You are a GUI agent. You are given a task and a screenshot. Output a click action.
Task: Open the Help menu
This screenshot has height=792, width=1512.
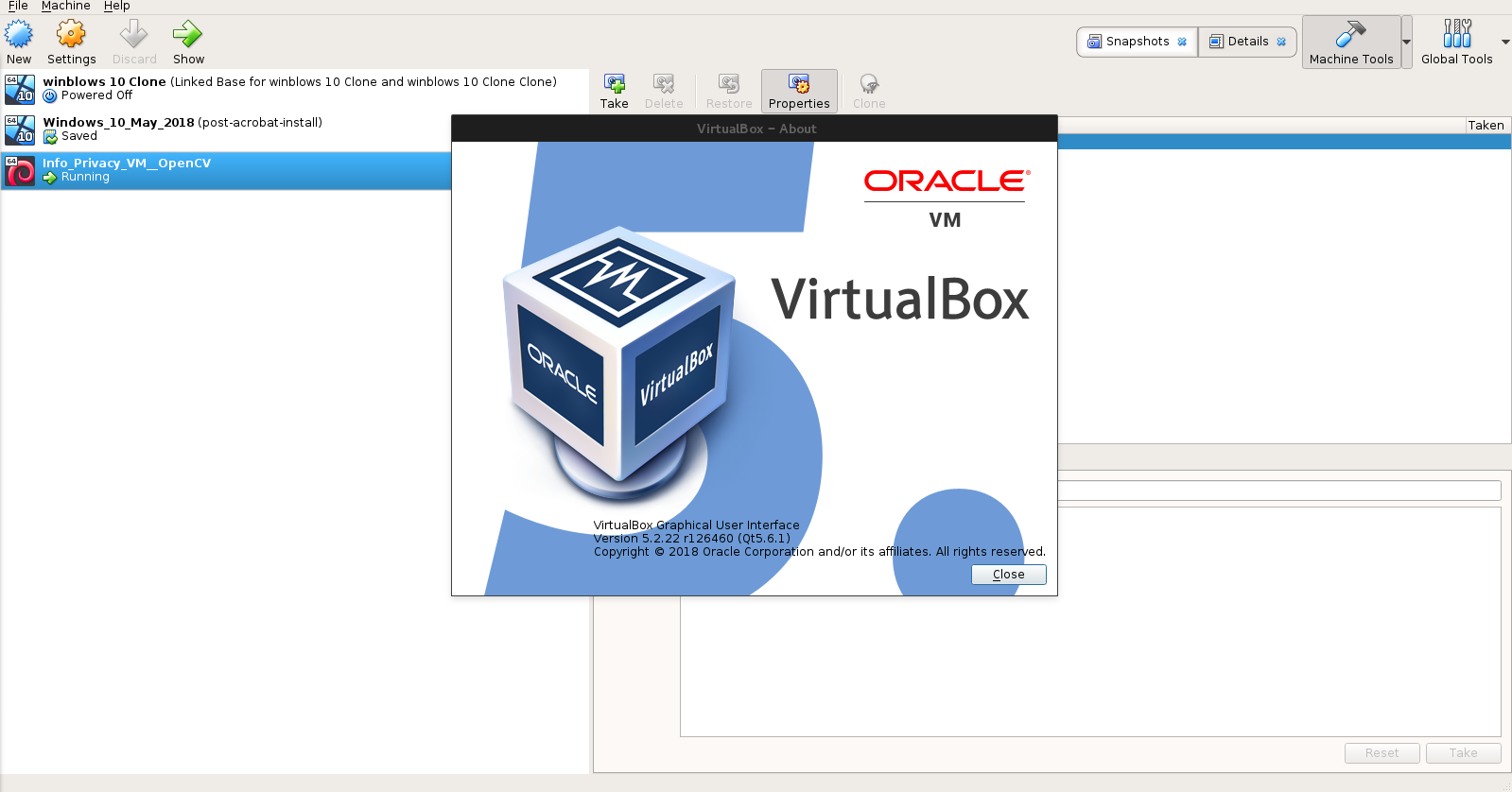coord(116,6)
